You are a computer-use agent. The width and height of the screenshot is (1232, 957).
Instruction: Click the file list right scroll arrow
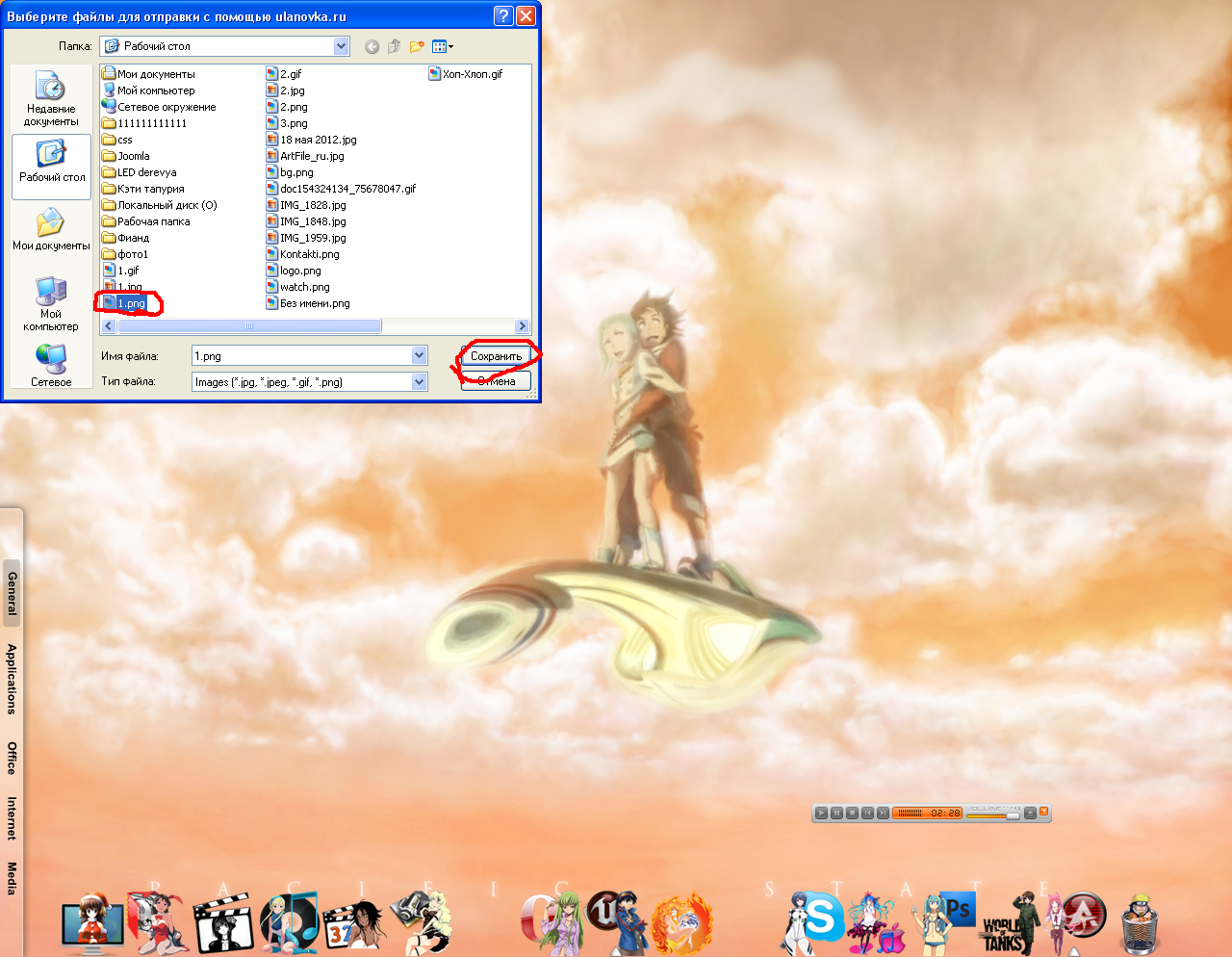click(523, 326)
